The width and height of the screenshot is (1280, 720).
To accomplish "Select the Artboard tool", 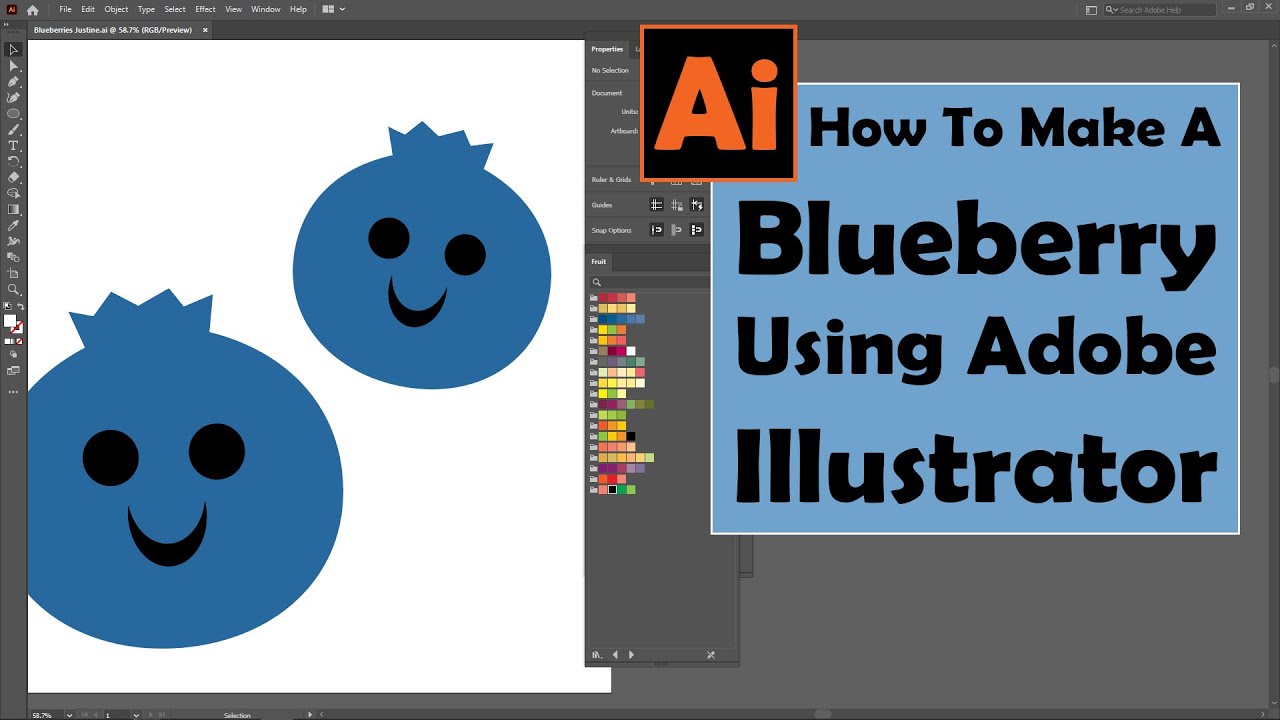I will click(x=14, y=273).
